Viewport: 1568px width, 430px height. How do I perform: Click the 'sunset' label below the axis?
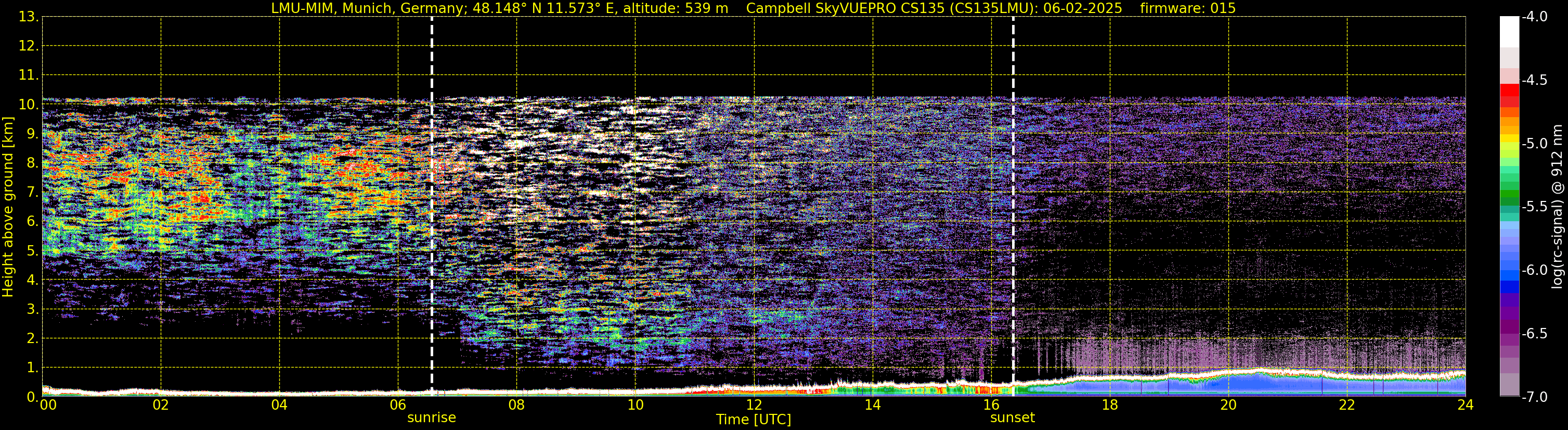click(1012, 418)
